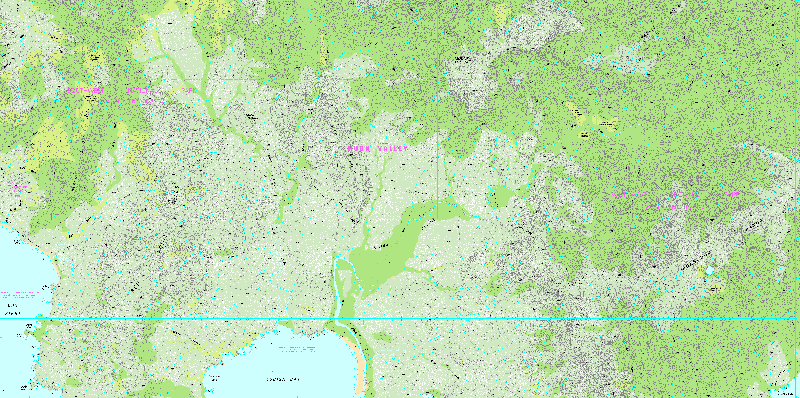The height and width of the screenshot is (398, 800).
Task: Click where the vertical grid line meets the upper horizontal line
Action: (438, 80)
